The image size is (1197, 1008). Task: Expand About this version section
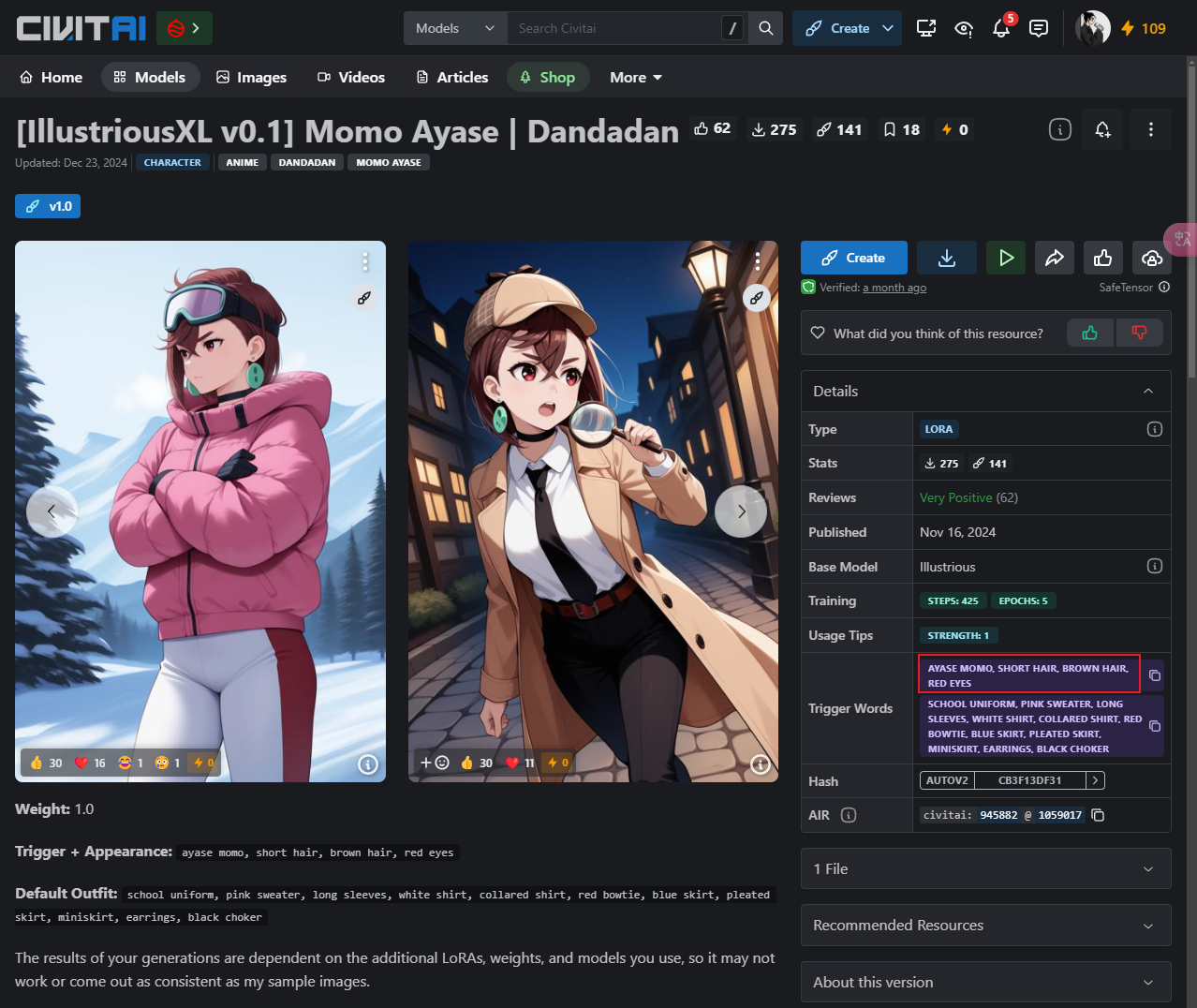pyautogui.click(x=985, y=982)
